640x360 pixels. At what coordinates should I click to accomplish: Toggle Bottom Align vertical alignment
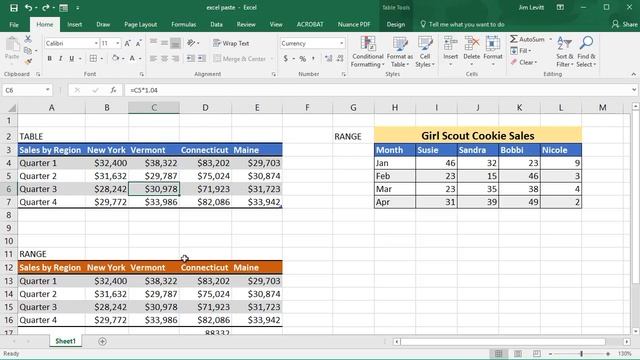coord(176,43)
